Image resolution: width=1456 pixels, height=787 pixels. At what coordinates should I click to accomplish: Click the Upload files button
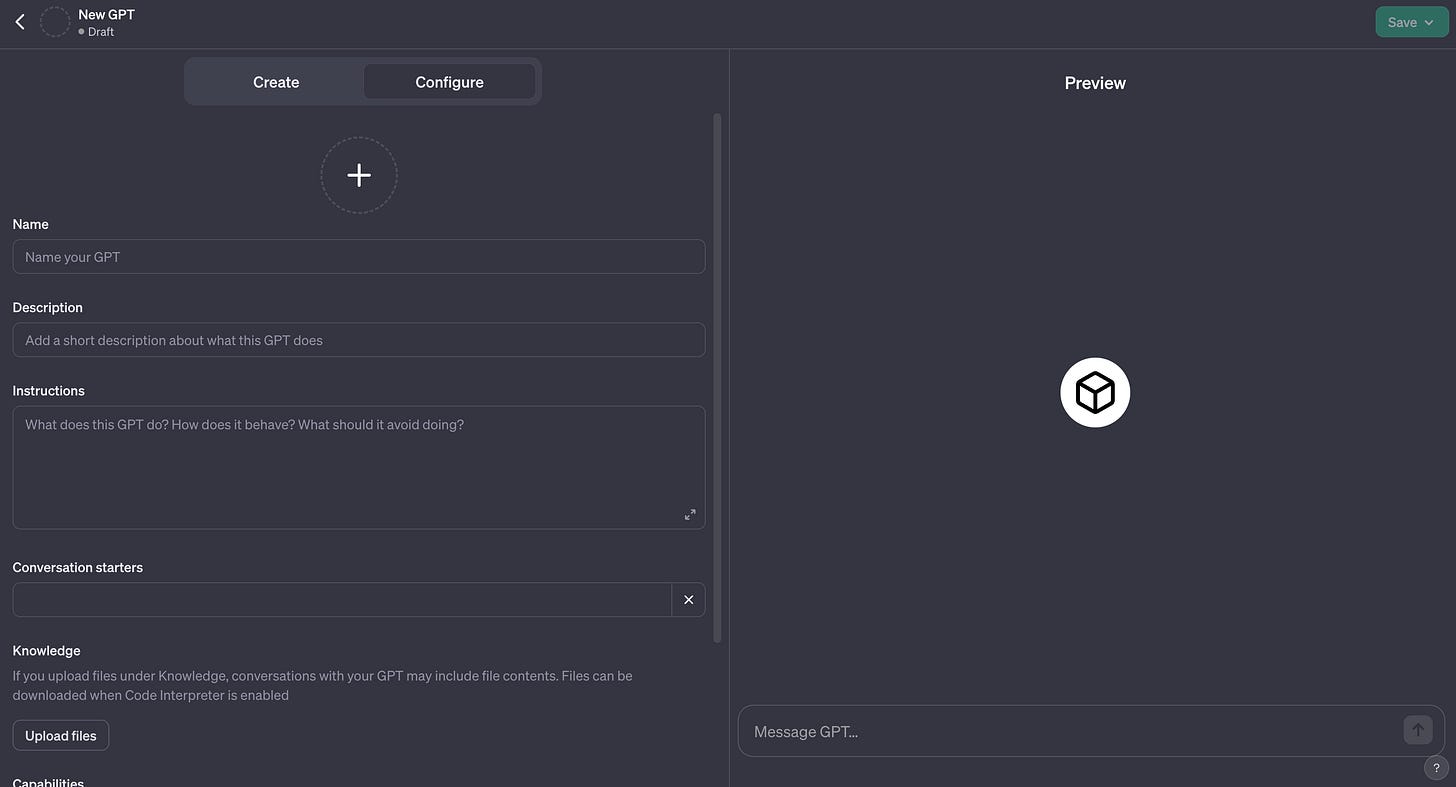pos(61,736)
